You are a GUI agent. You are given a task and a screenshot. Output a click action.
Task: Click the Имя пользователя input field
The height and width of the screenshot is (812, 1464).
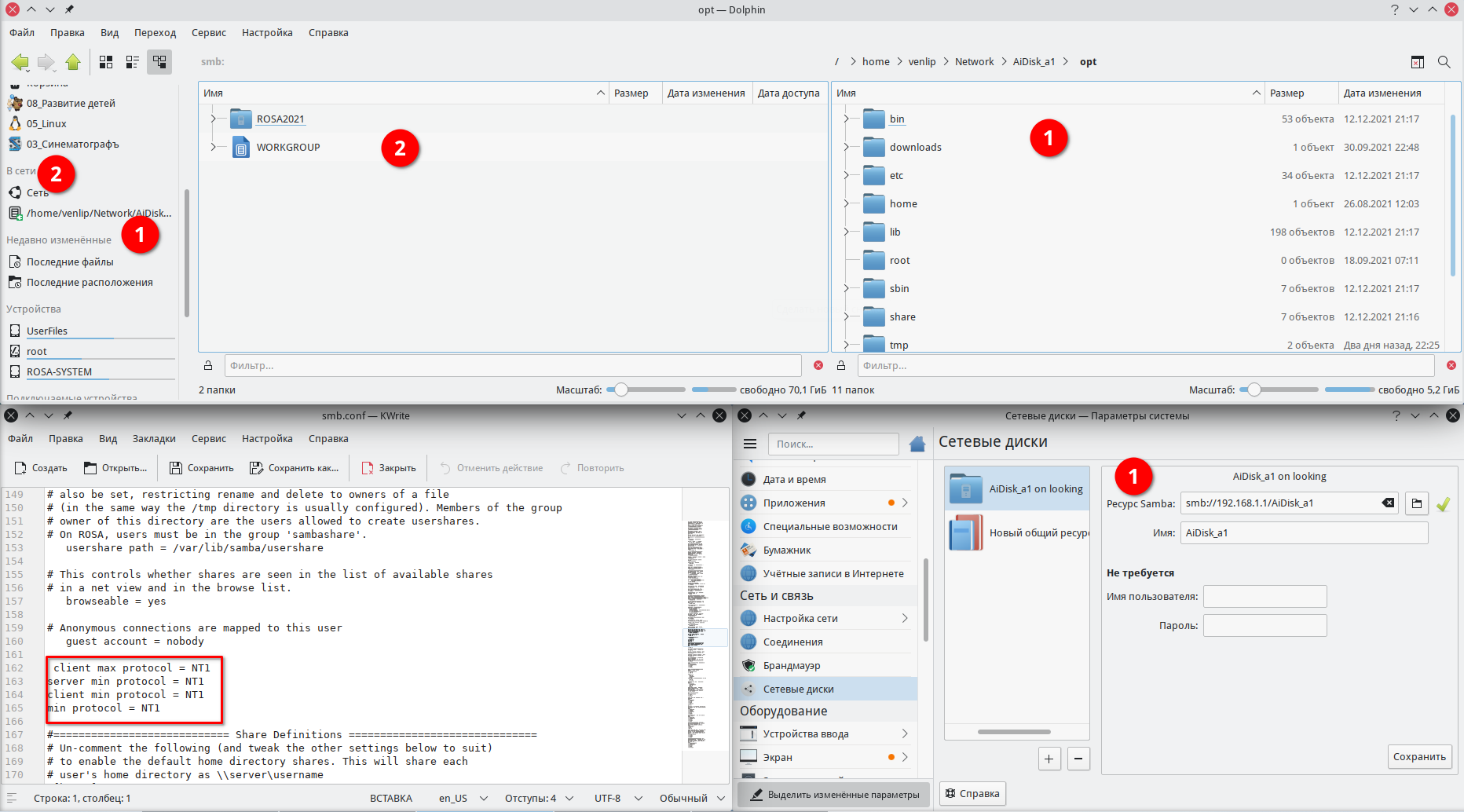pyautogui.click(x=1265, y=597)
